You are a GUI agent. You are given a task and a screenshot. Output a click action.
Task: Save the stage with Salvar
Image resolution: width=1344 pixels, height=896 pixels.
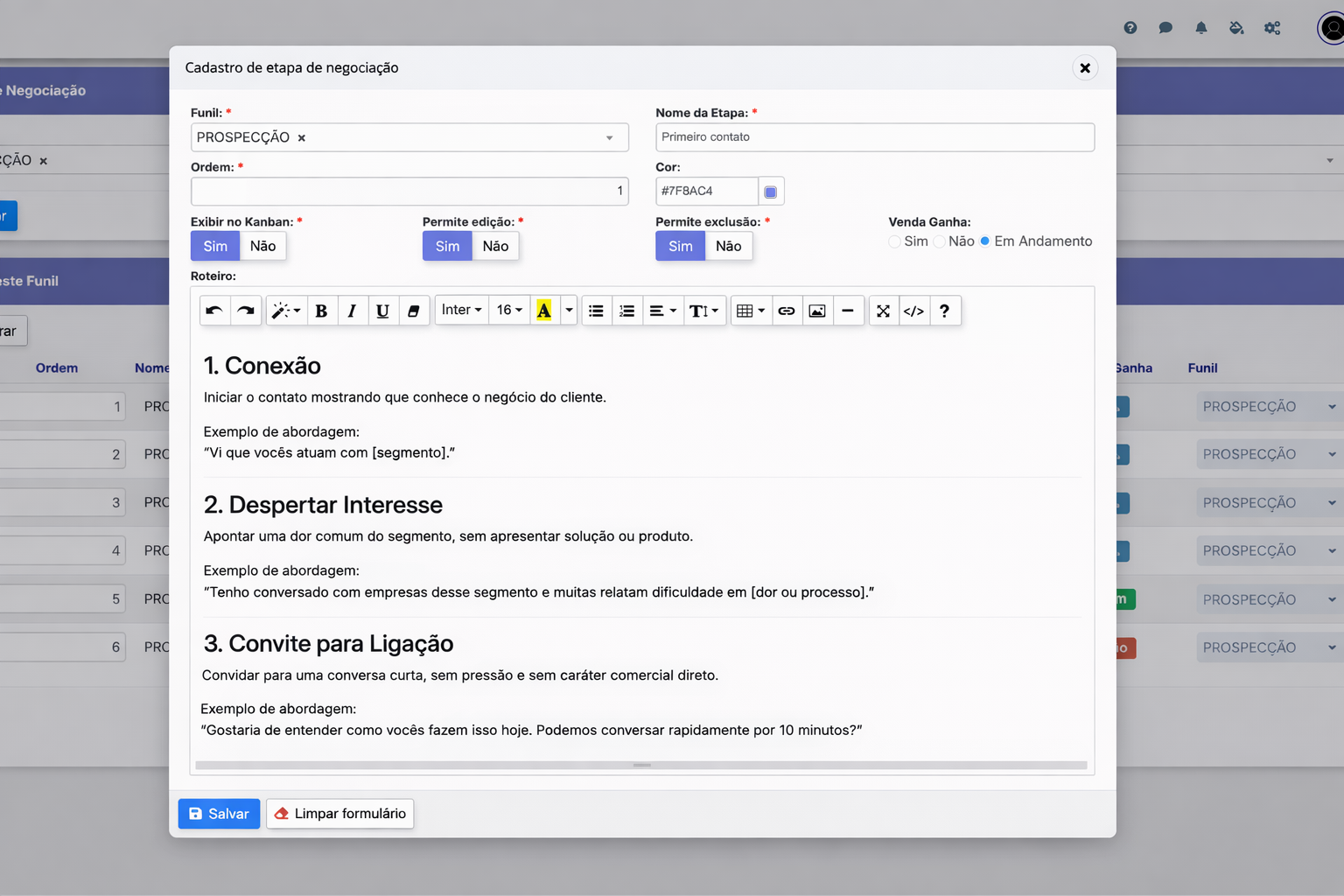(x=219, y=814)
